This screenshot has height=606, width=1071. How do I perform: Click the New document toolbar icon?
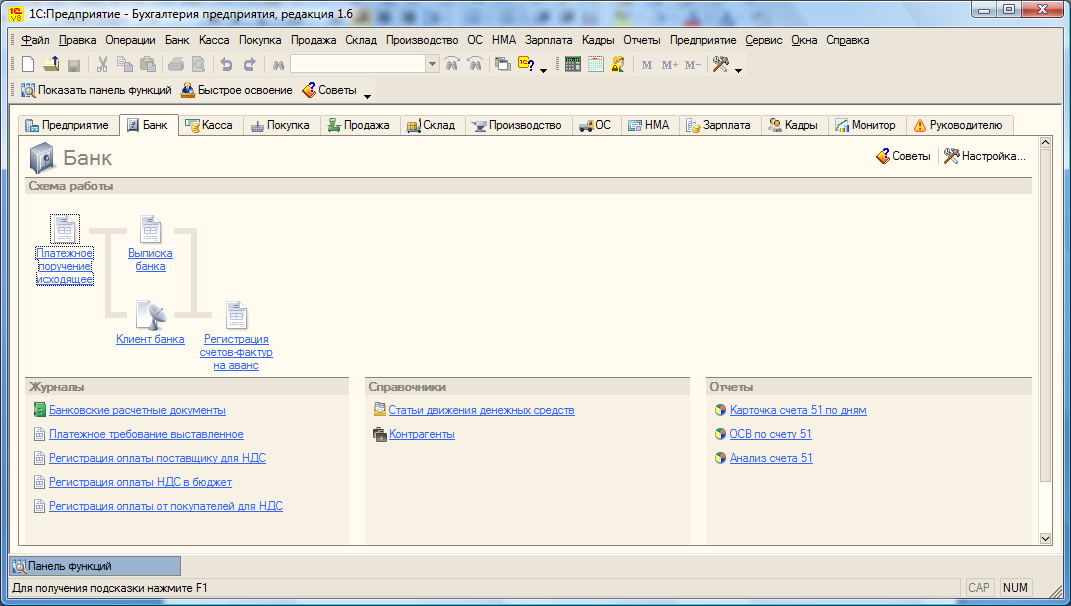coord(28,64)
